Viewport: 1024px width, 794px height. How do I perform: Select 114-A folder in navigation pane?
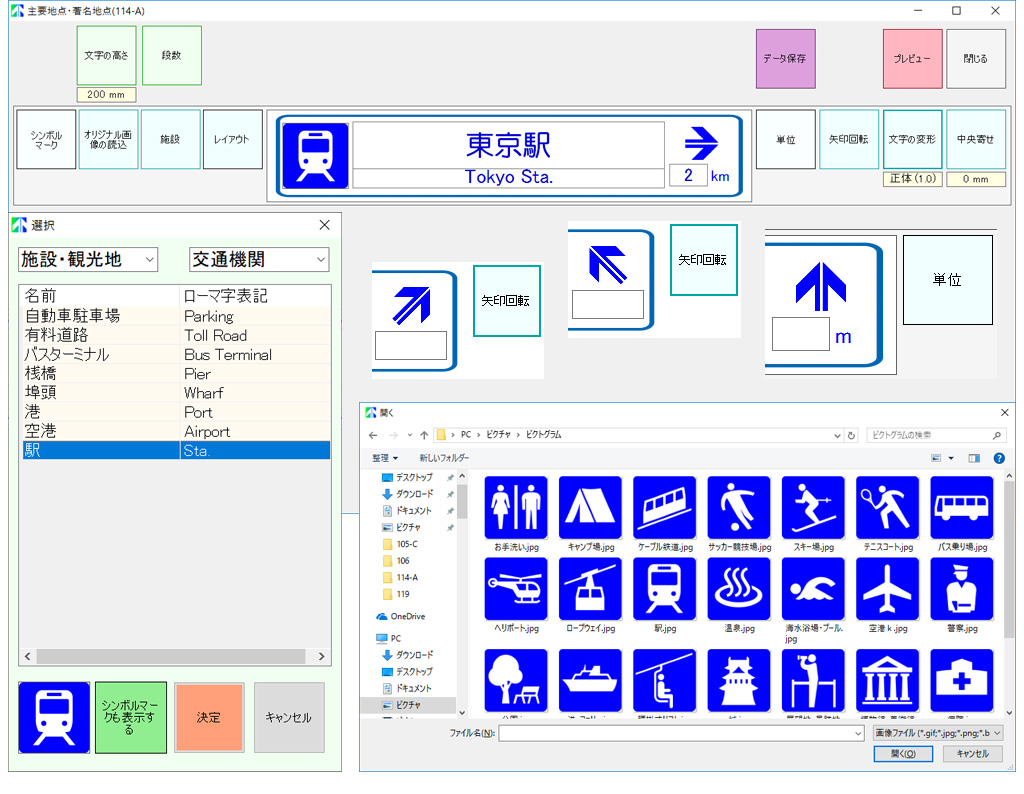click(x=407, y=577)
